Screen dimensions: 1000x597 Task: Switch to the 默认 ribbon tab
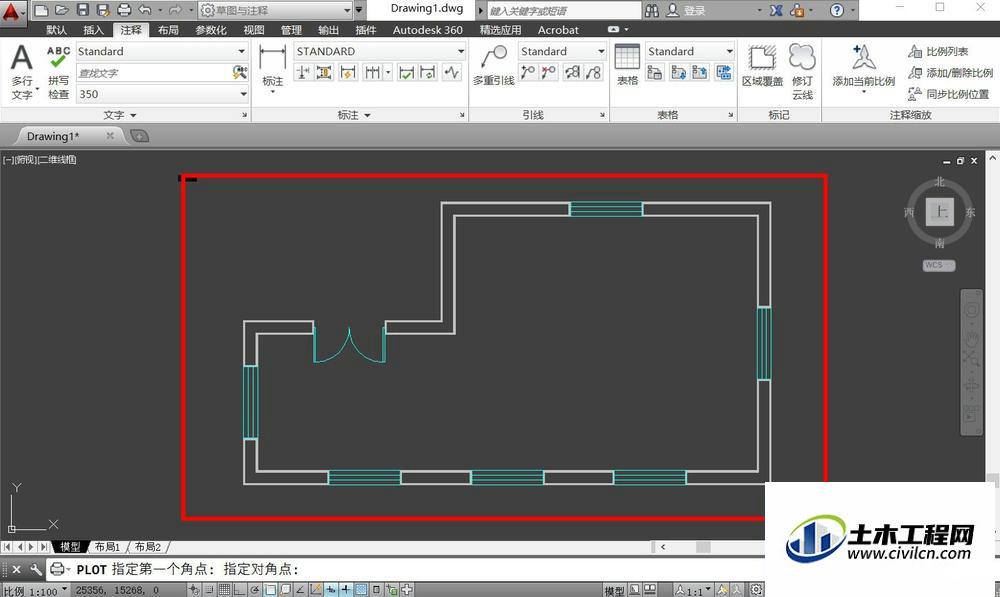point(56,30)
